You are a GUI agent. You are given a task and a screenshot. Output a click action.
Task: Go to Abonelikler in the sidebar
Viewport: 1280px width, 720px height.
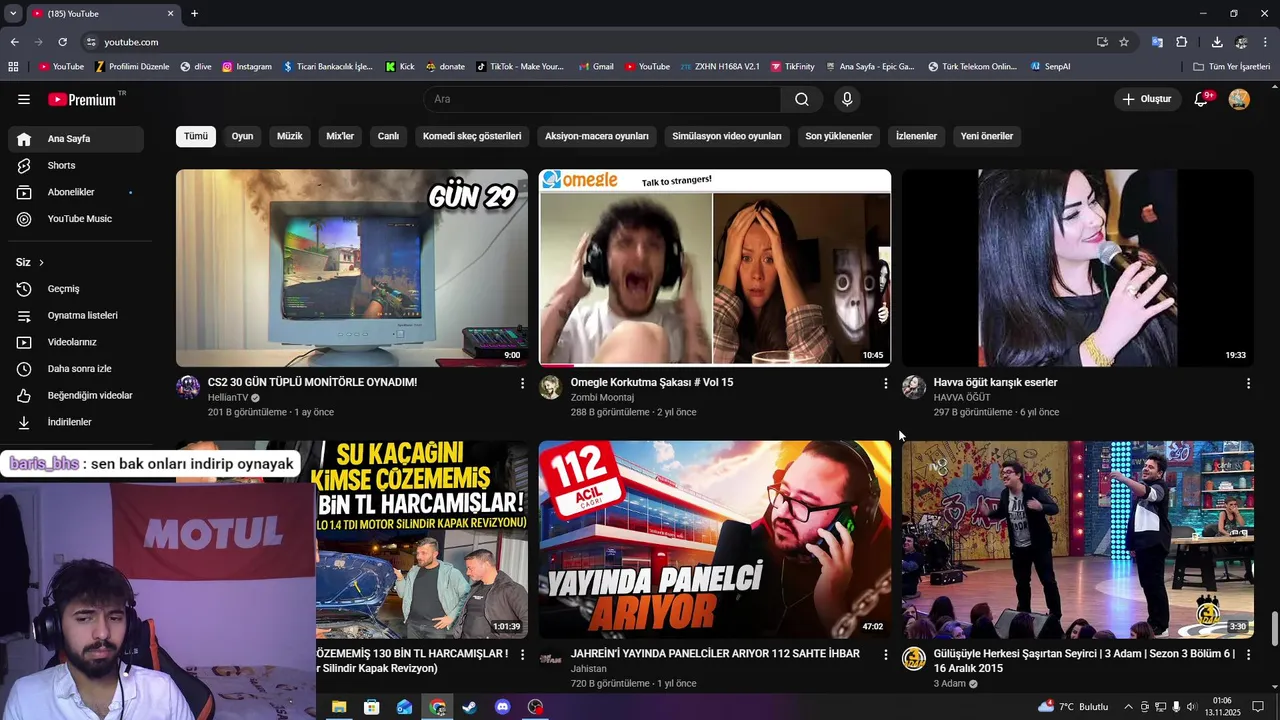coord(76,192)
